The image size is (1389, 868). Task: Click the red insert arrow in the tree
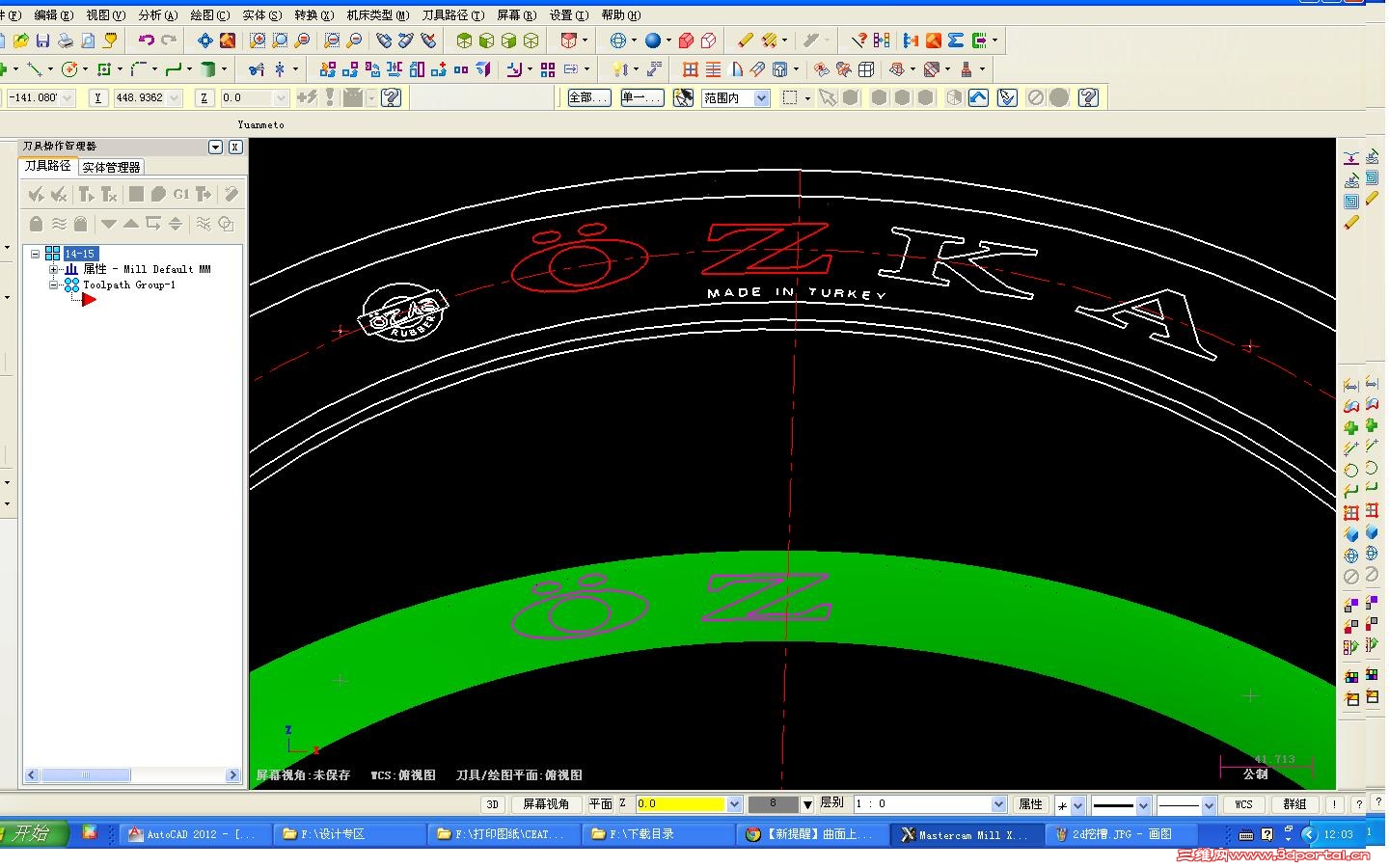point(89,300)
